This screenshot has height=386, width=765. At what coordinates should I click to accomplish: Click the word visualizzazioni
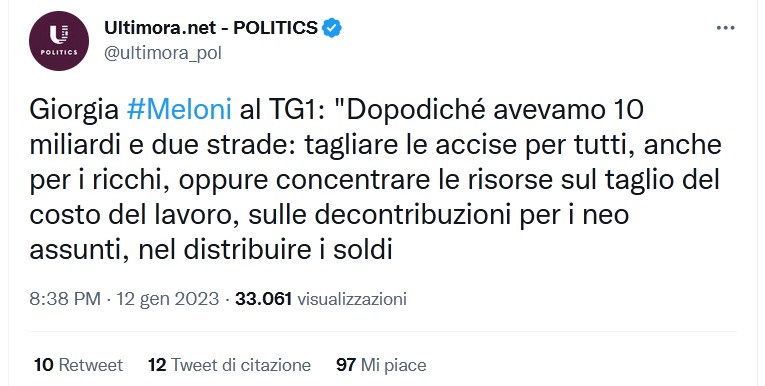(x=352, y=299)
